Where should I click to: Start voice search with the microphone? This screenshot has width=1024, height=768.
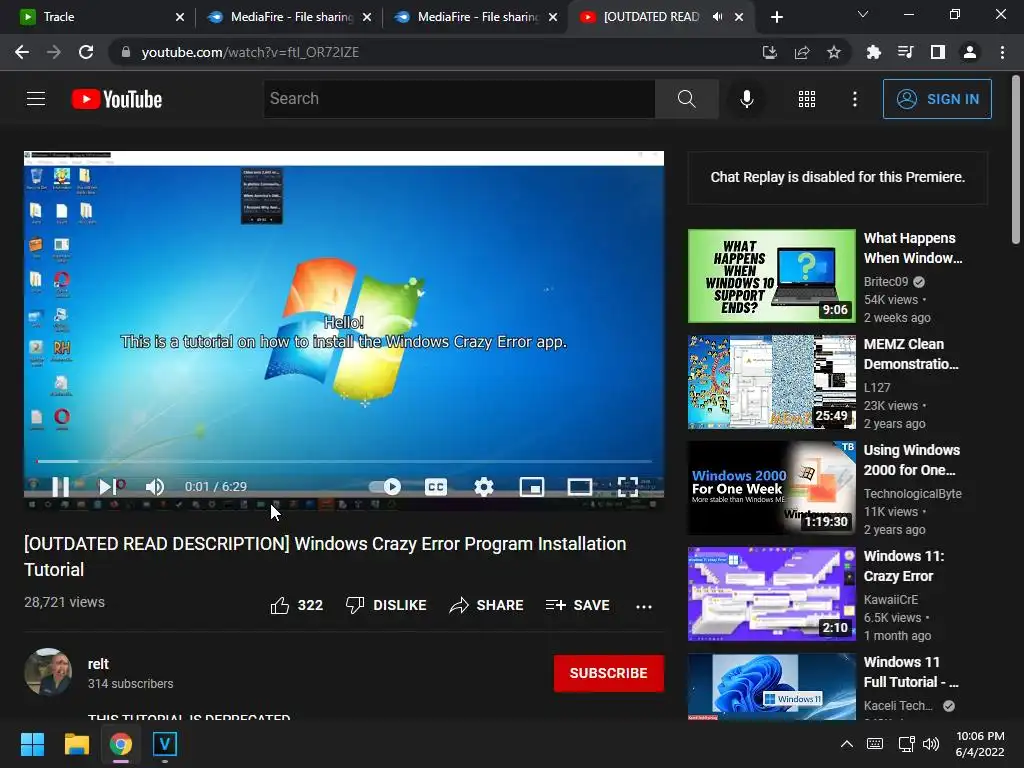point(746,99)
